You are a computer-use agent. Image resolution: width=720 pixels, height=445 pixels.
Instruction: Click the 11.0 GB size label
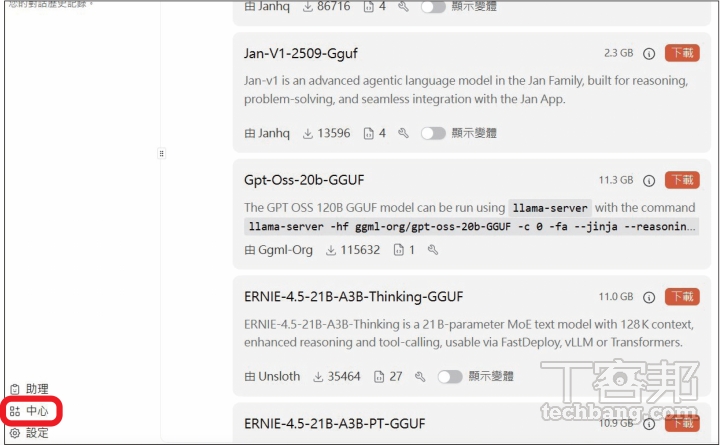[616, 297]
